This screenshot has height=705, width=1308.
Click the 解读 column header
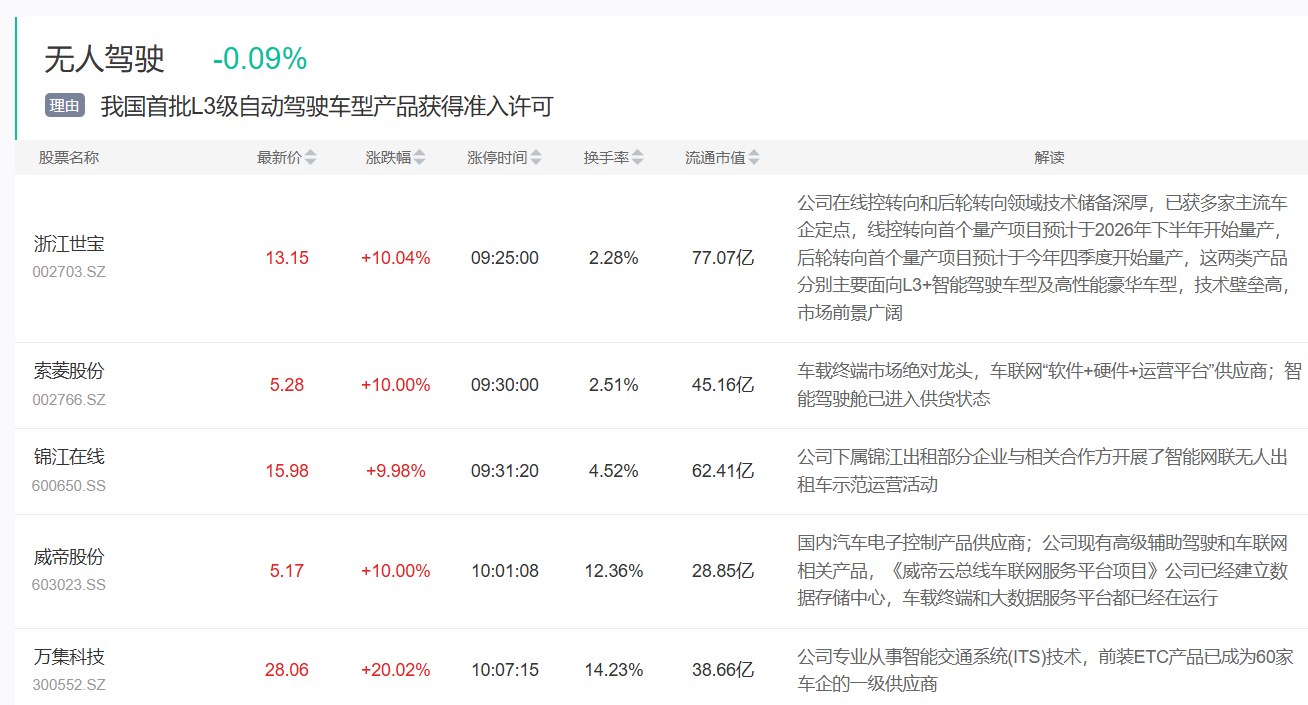tap(1049, 158)
